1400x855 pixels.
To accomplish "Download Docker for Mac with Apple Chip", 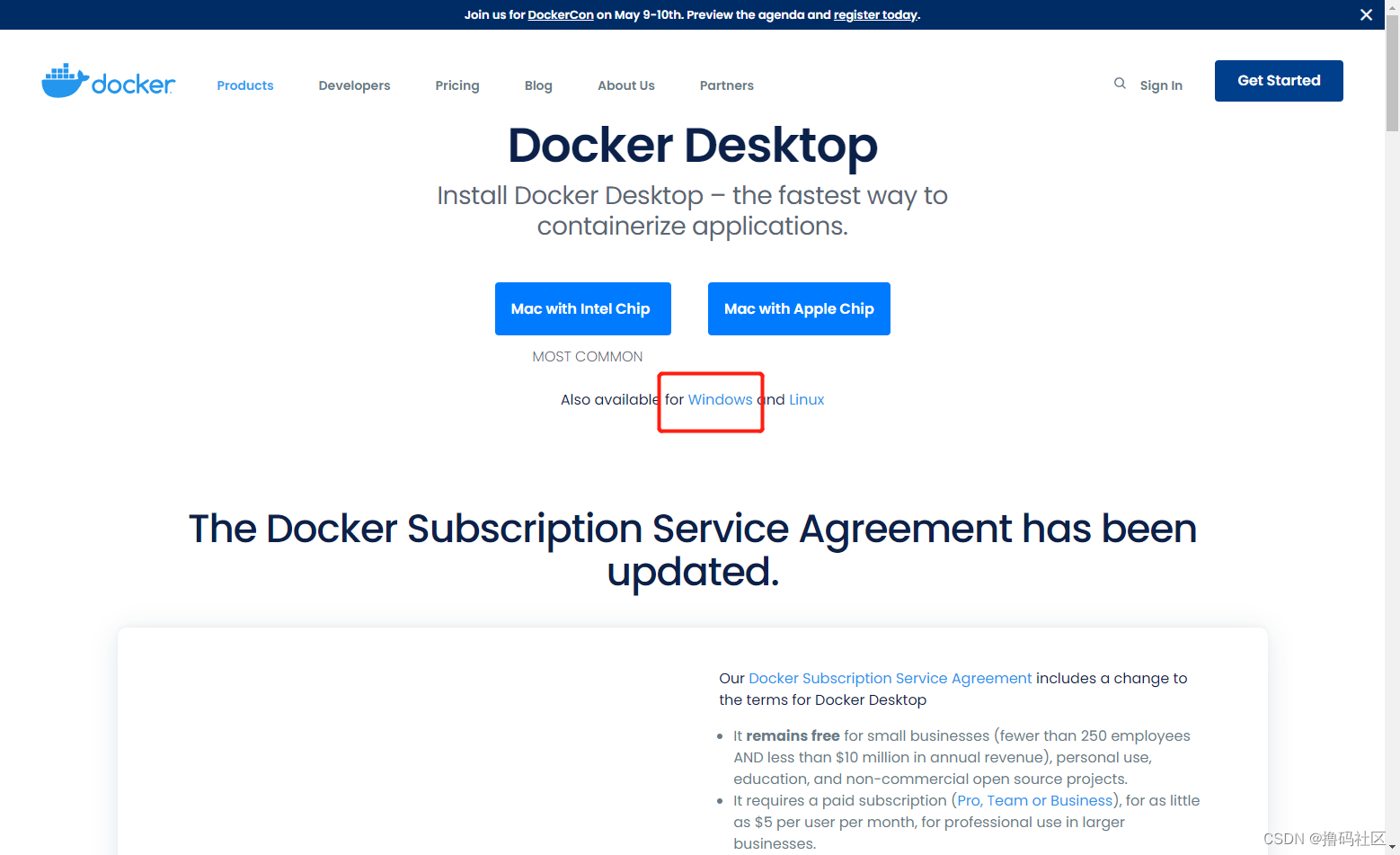I will 799,308.
